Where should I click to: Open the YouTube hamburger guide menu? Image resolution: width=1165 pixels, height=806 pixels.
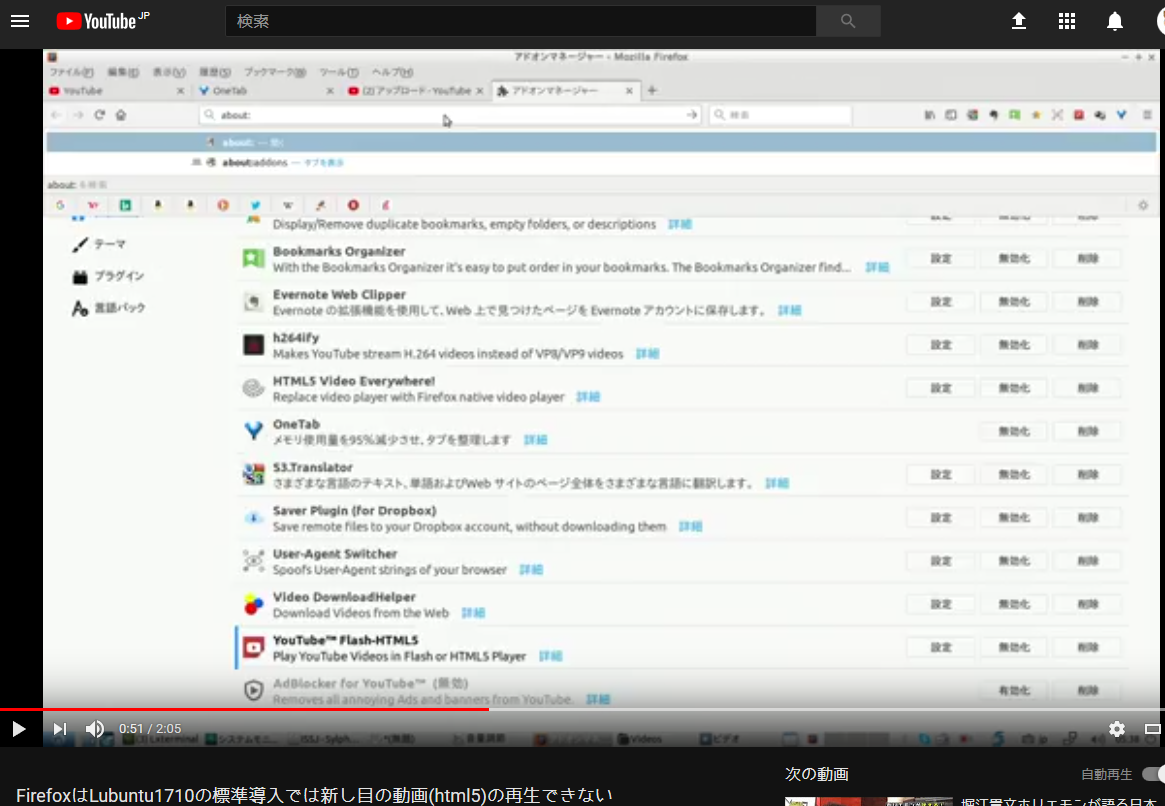pos(20,21)
